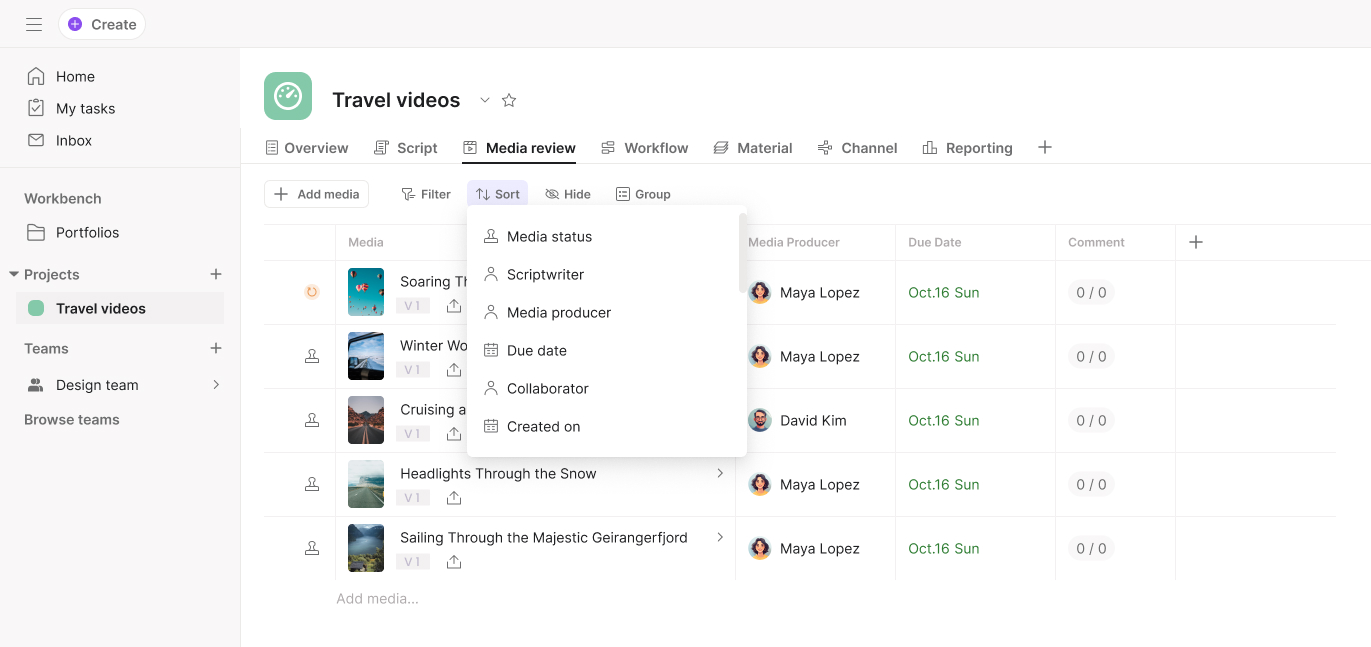This screenshot has height=647, width=1371.
Task: Star the Travel videos project
Action: (x=509, y=100)
